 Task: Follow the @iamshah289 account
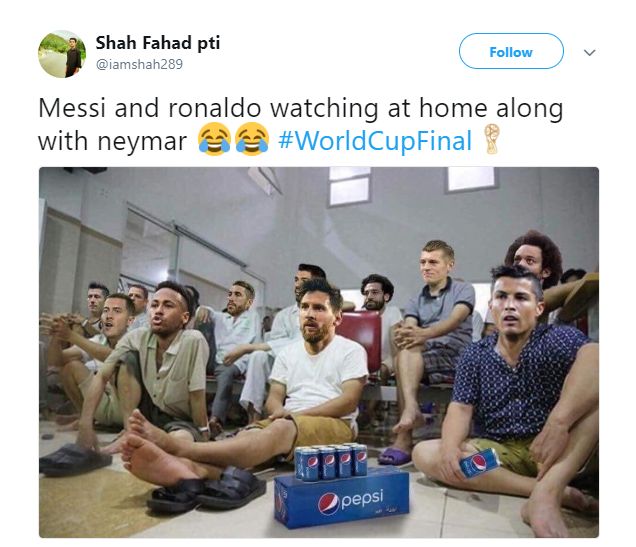coord(511,51)
